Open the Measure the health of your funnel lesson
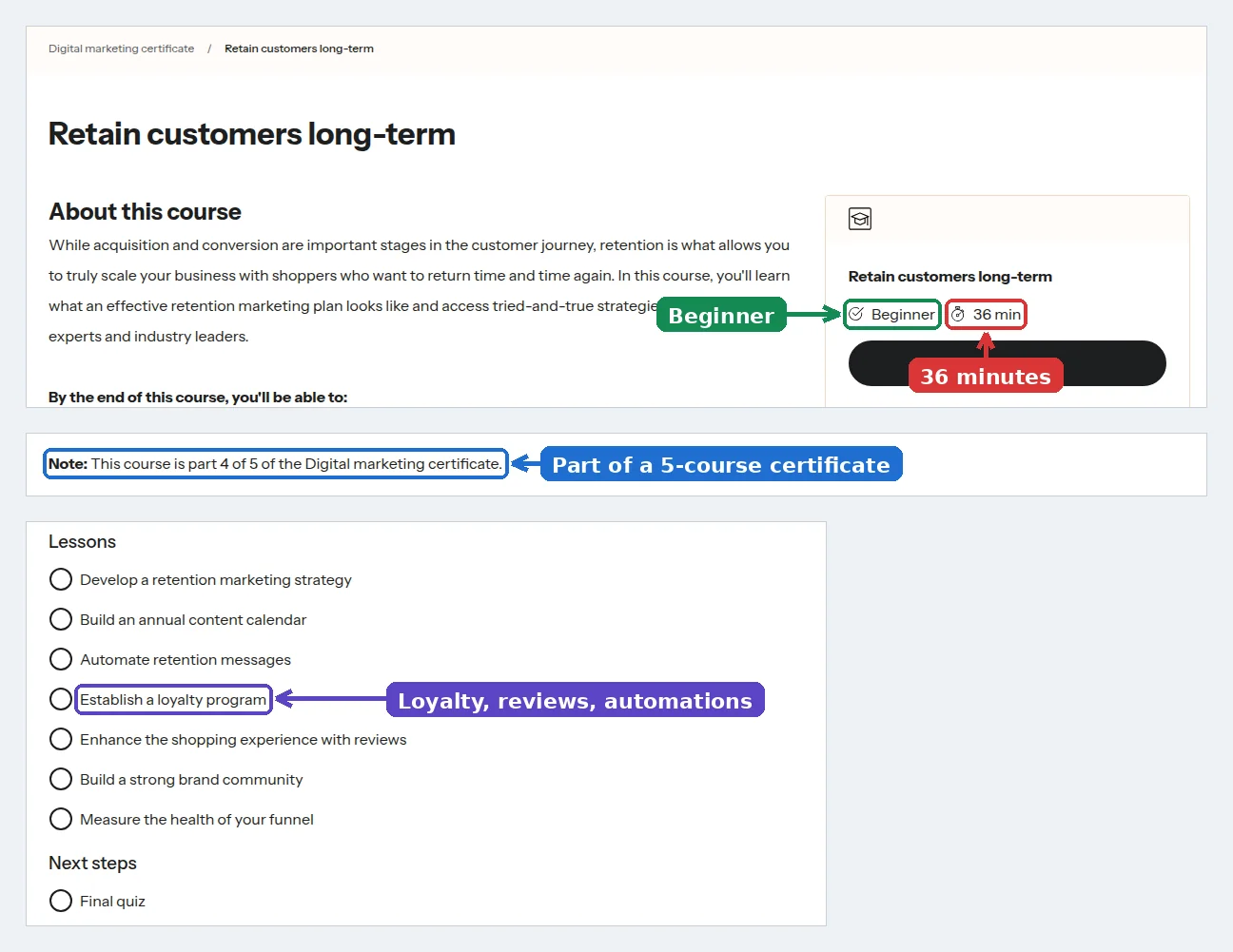This screenshot has width=1233, height=952. [x=197, y=820]
